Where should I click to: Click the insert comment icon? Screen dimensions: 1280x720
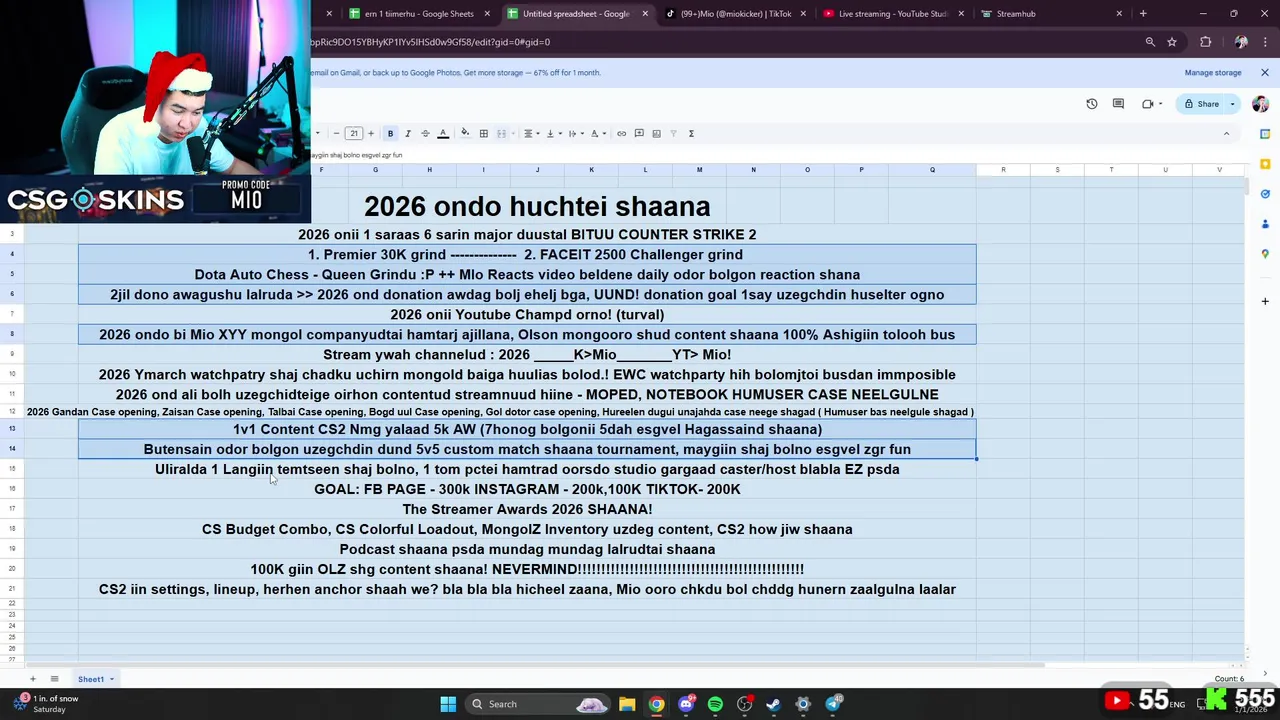point(639,133)
